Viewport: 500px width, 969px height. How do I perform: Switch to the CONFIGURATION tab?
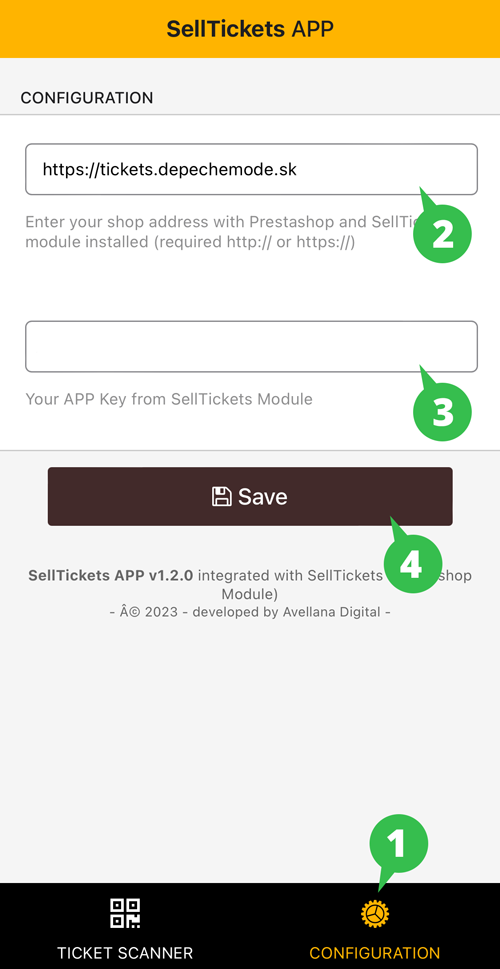click(375, 927)
